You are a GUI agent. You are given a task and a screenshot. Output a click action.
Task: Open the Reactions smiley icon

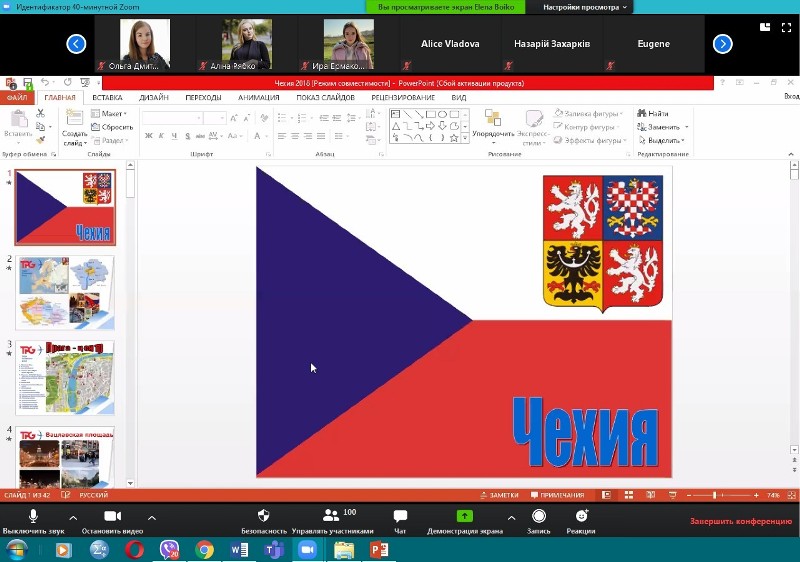[x=582, y=516]
